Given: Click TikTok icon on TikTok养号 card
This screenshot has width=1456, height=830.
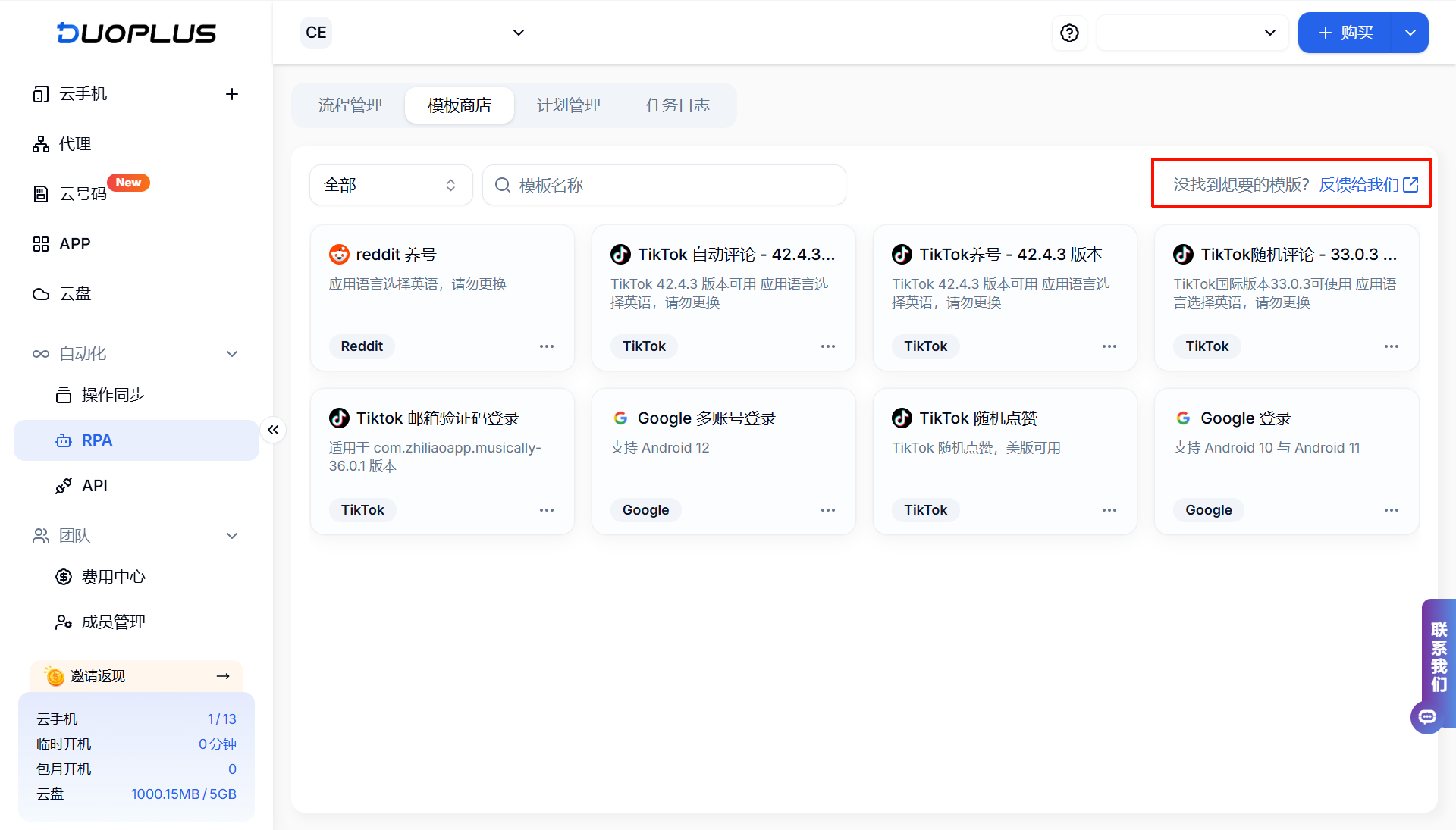Looking at the screenshot, I should 902,255.
